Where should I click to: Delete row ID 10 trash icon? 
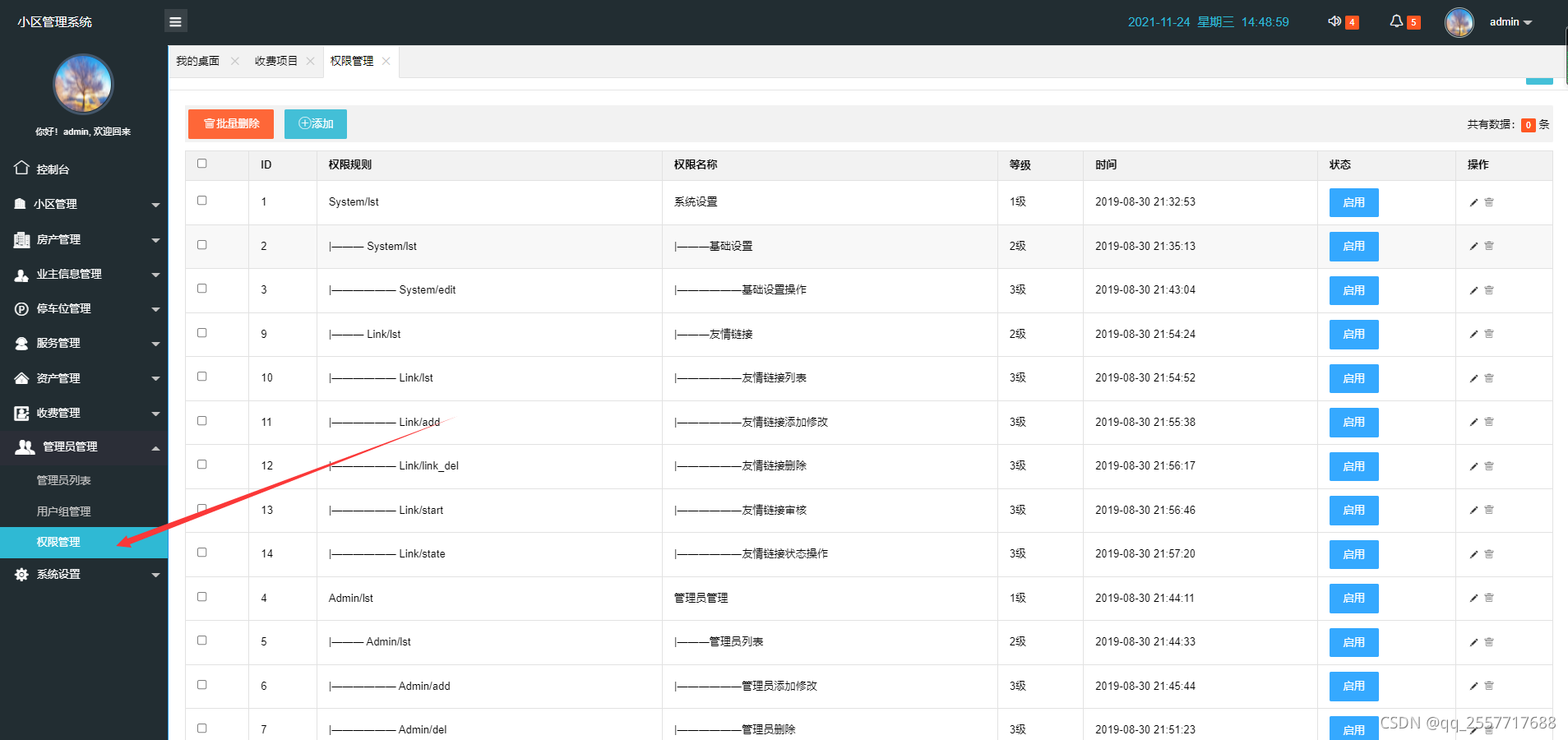point(1489,378)
